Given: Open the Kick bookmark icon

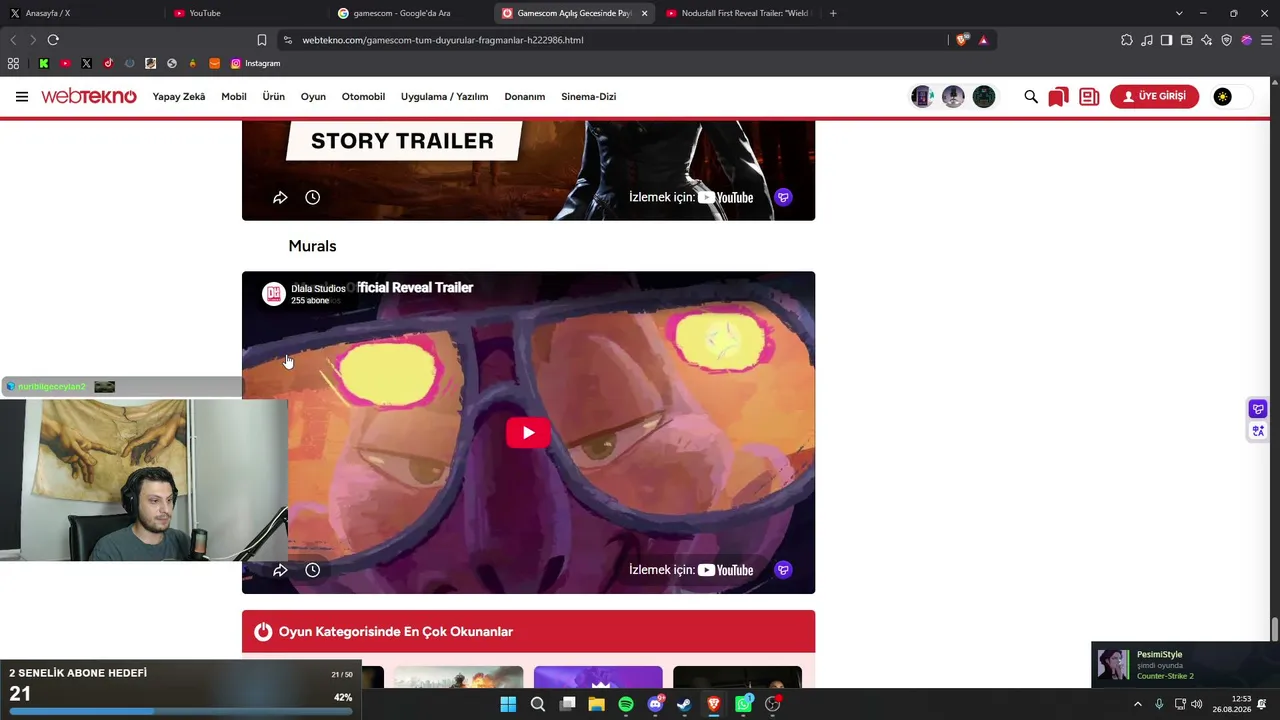Looking at the screenshot, I should [x=44, y=63].
